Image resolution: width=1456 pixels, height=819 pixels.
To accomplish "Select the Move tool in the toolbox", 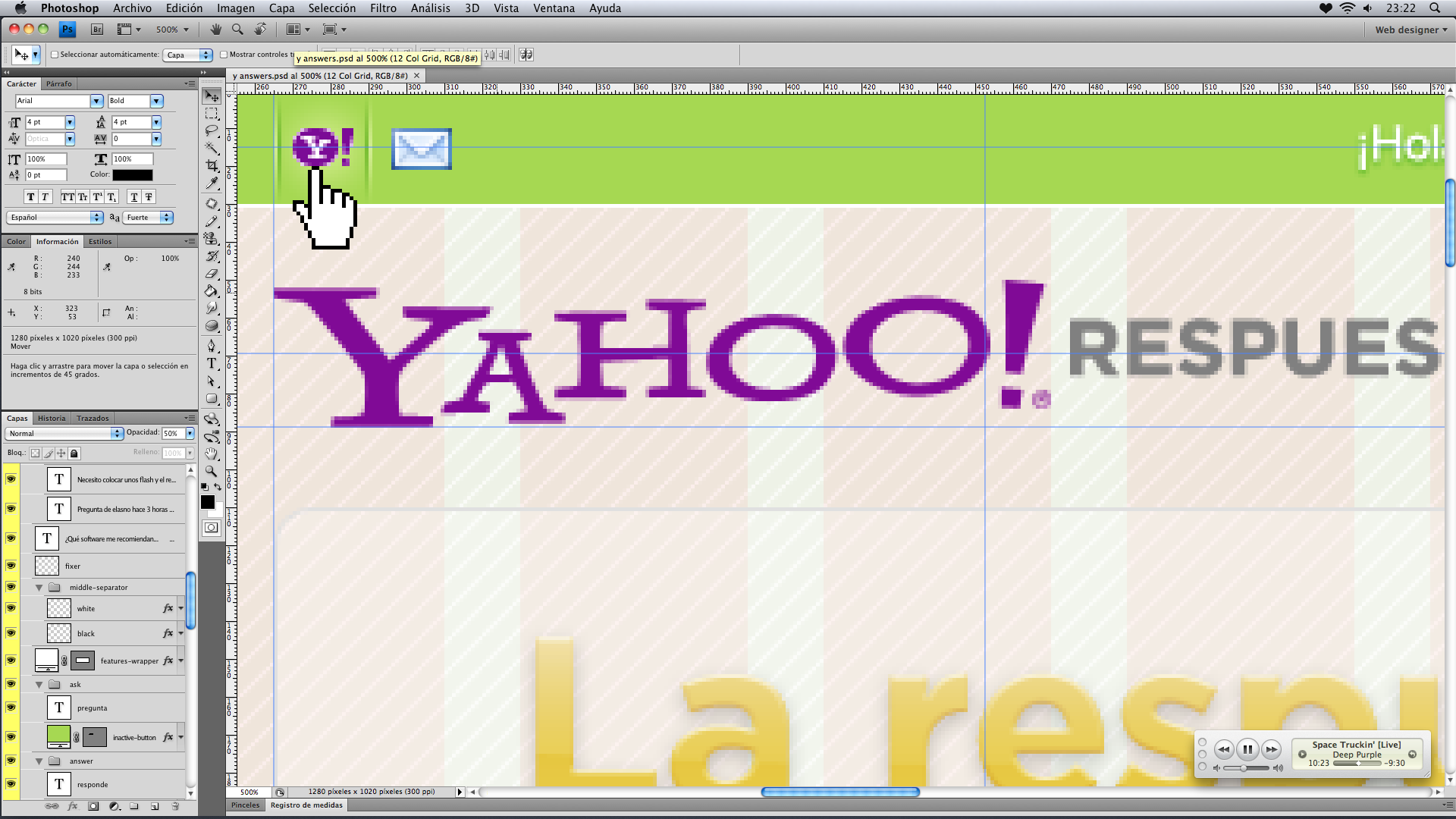I will point(212,96).
